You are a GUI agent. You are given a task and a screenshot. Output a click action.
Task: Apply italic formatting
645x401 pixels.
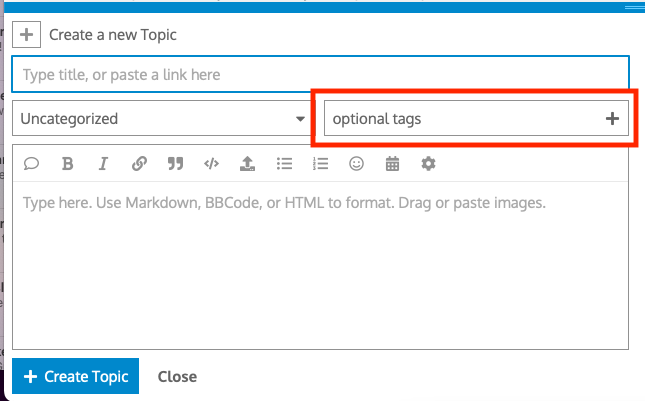[x=103, y=164]
